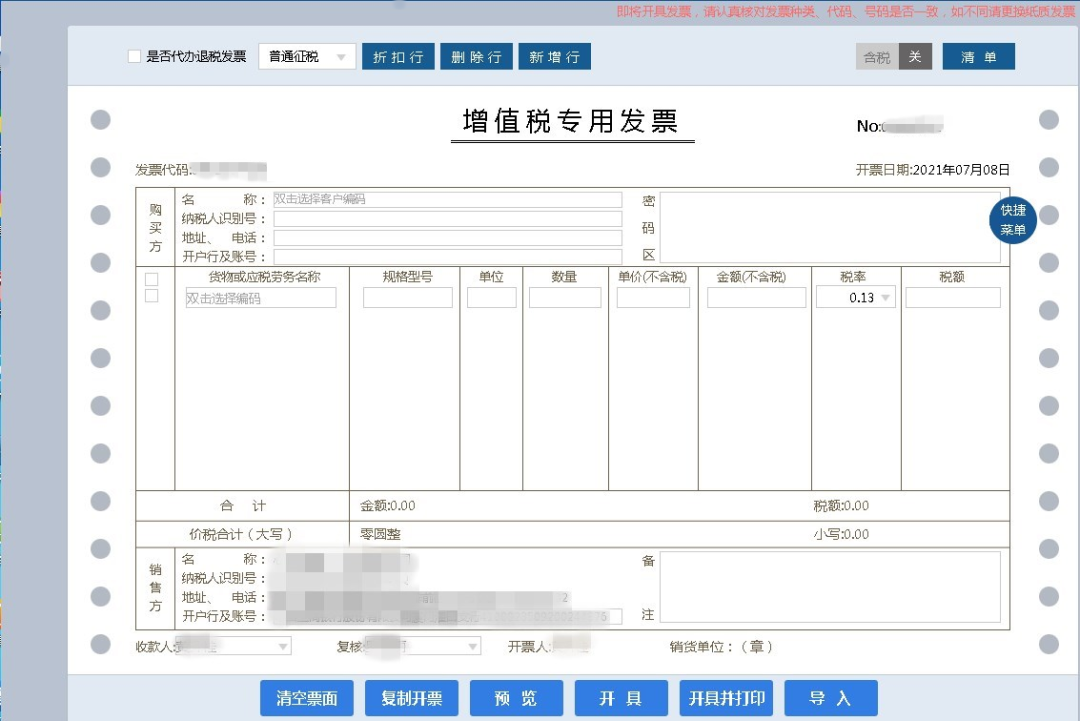The height and width of the screenshot is (721, 1080).
Task: Click the 新增行 add row tool
Action: [555, 57]
